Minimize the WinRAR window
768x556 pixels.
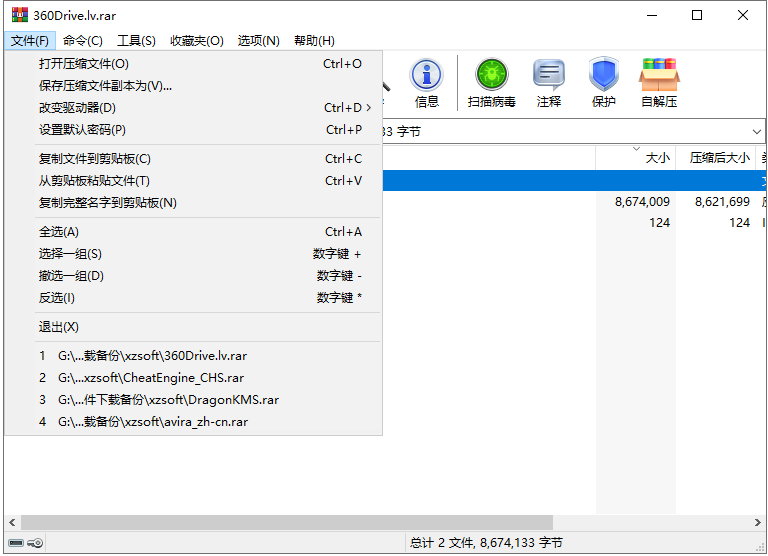652,16
